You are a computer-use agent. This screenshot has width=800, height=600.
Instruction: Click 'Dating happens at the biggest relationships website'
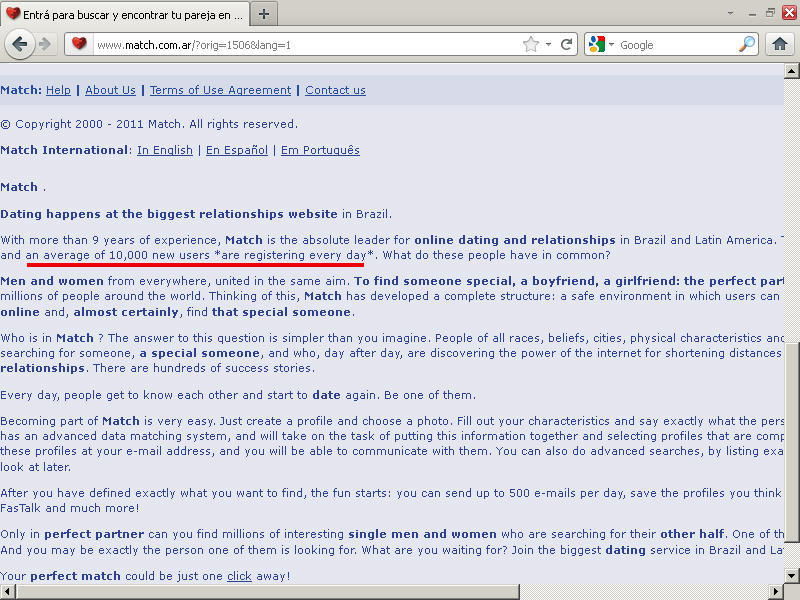coord(169,214)
